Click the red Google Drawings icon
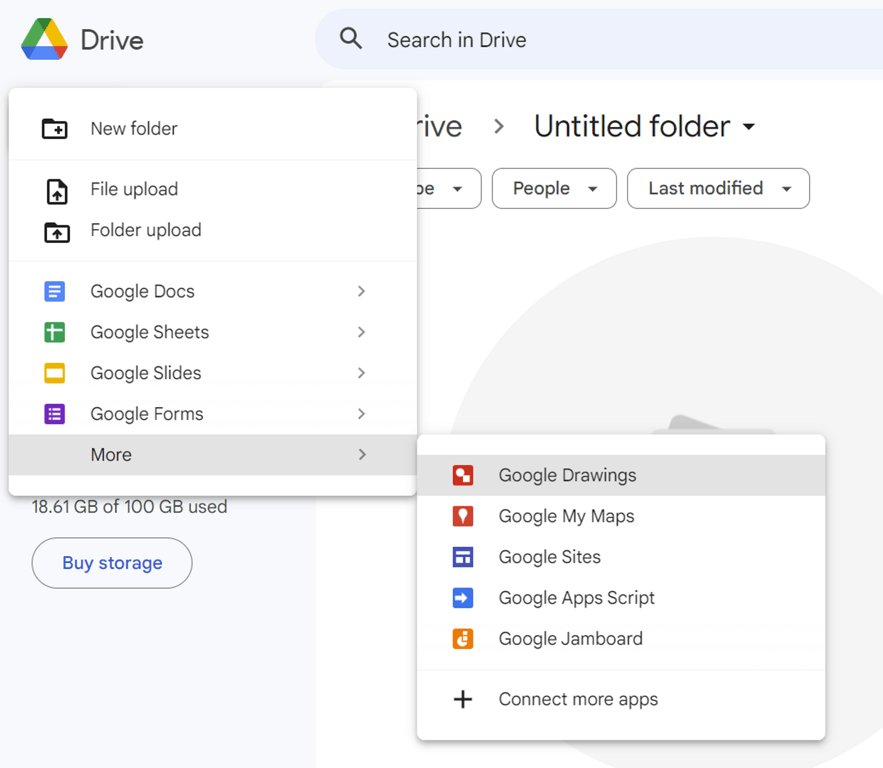The height and width of the screenshot is (768, 883). (463, 475)
